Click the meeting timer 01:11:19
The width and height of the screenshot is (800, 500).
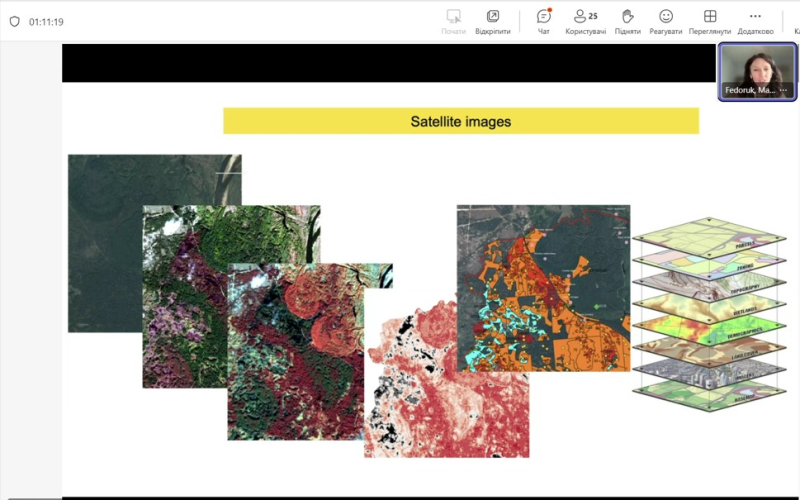[x=46, y=21]
